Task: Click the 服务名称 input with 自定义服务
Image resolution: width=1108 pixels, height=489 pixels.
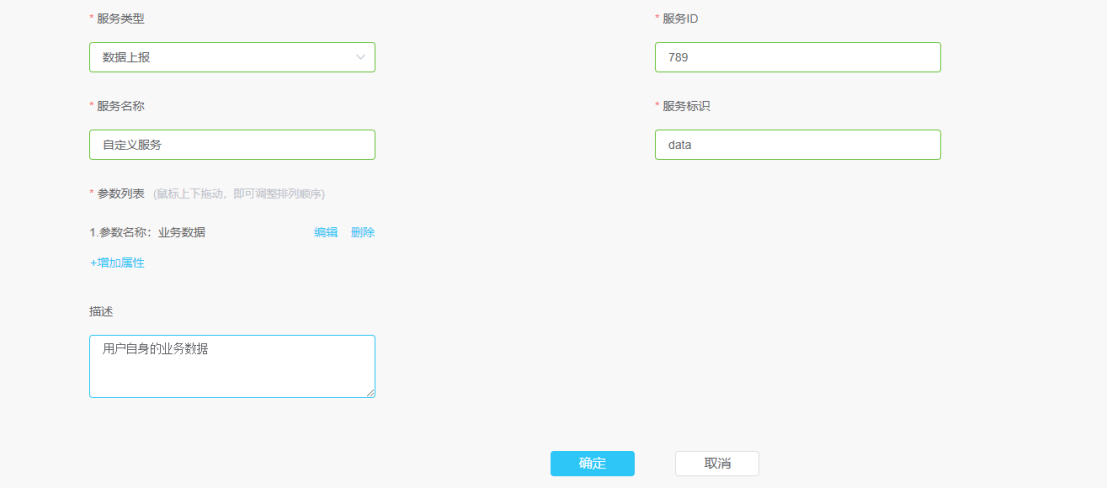Action: click(x=232, y=145)
